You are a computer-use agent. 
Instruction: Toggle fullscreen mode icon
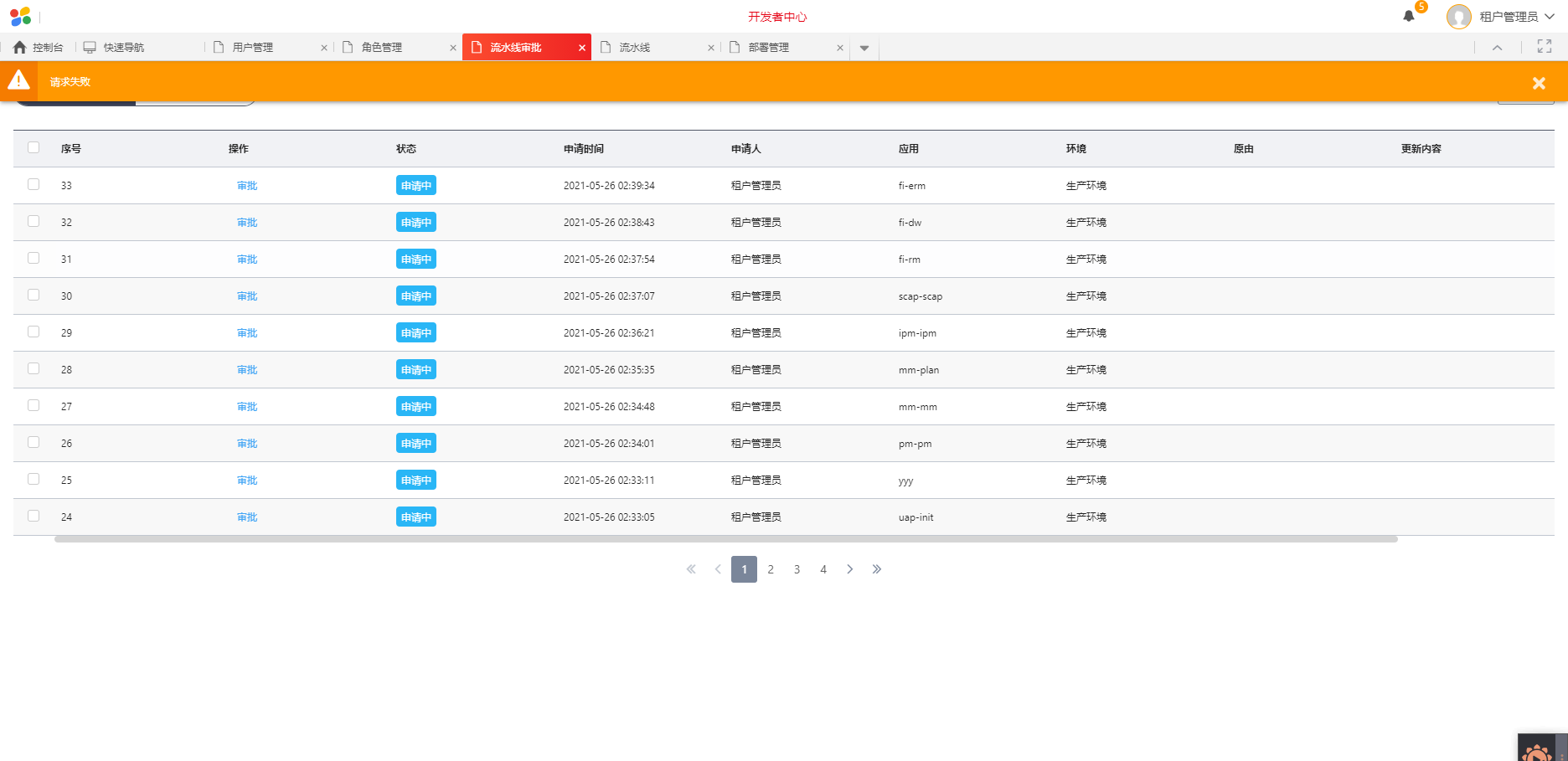(1544, 47)
